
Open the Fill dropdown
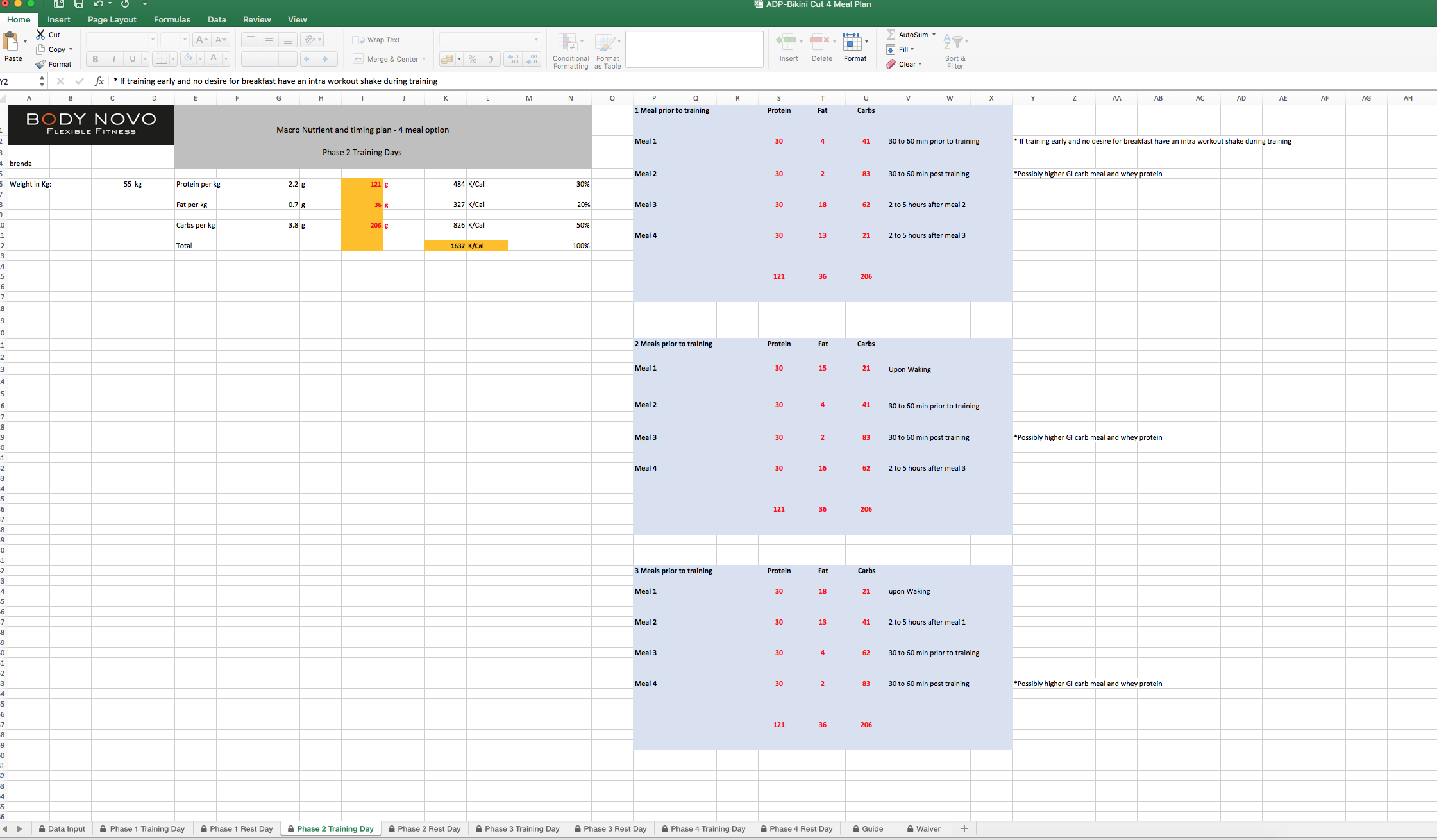pyautogui.click(x=900, y=49)
